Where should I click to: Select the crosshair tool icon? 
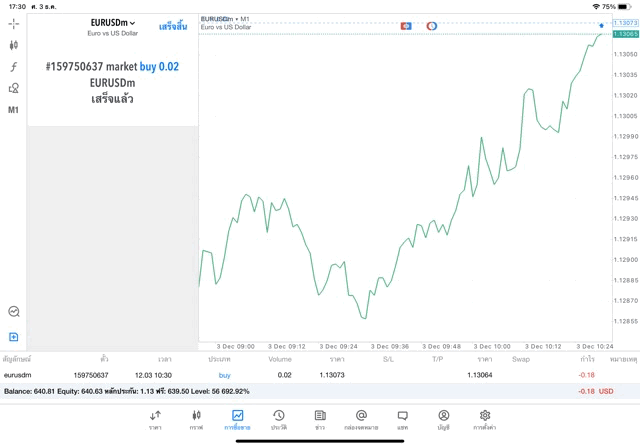(x=13, y=24)
